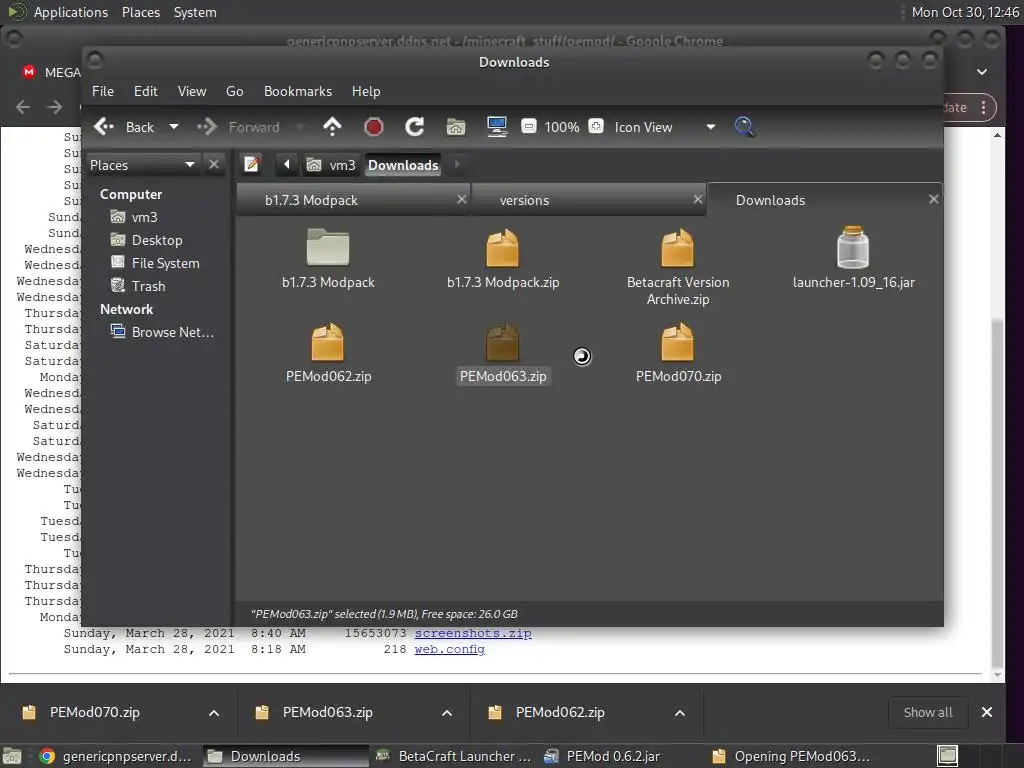This screenshot has width=1024, height=768.
Task: Select the launcher-1.09_16.jar file icon
Action: coord(853,248)
